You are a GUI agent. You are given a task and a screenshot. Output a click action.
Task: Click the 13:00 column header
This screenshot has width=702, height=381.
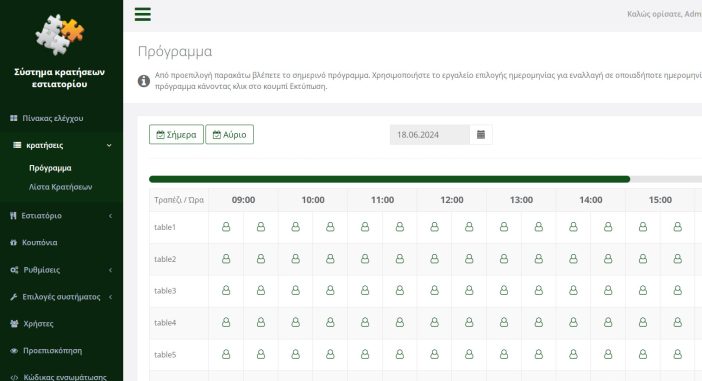click(521, 200)
